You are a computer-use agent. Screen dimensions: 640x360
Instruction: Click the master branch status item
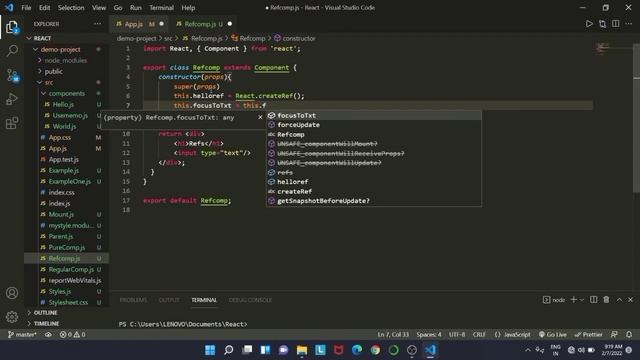coord(22,334)
